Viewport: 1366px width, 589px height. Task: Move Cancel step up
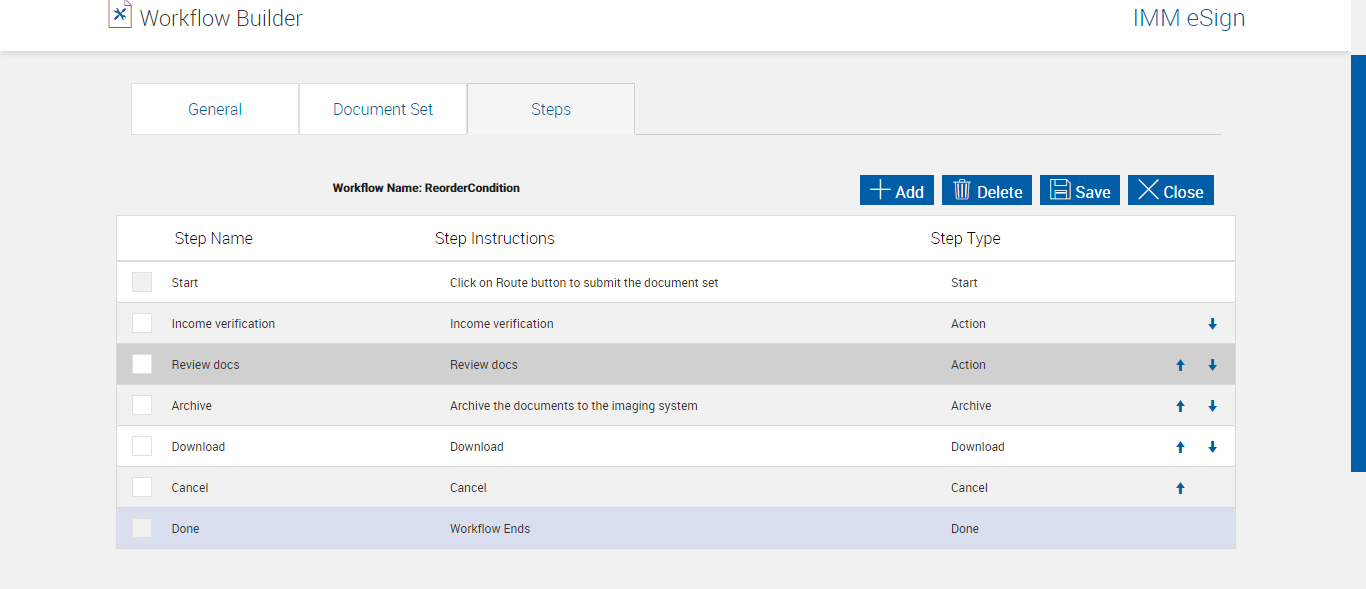(1180, 488)
